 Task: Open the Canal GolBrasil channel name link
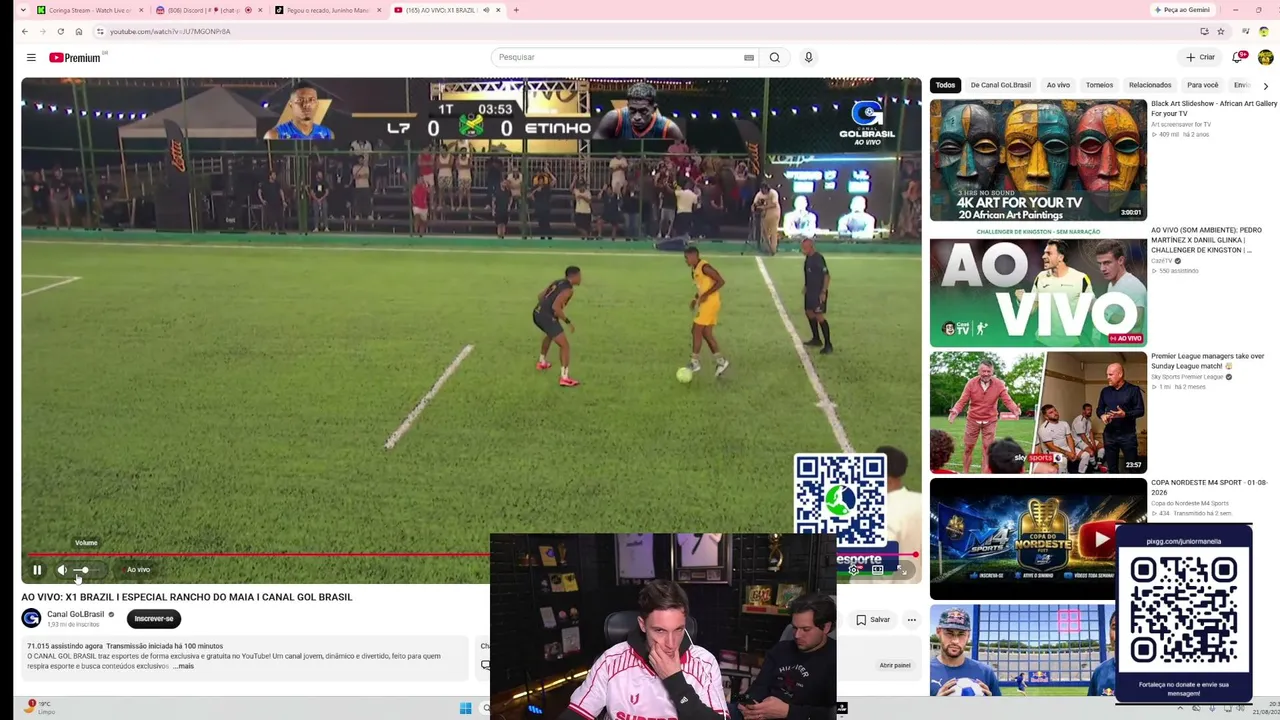(76, 614)
